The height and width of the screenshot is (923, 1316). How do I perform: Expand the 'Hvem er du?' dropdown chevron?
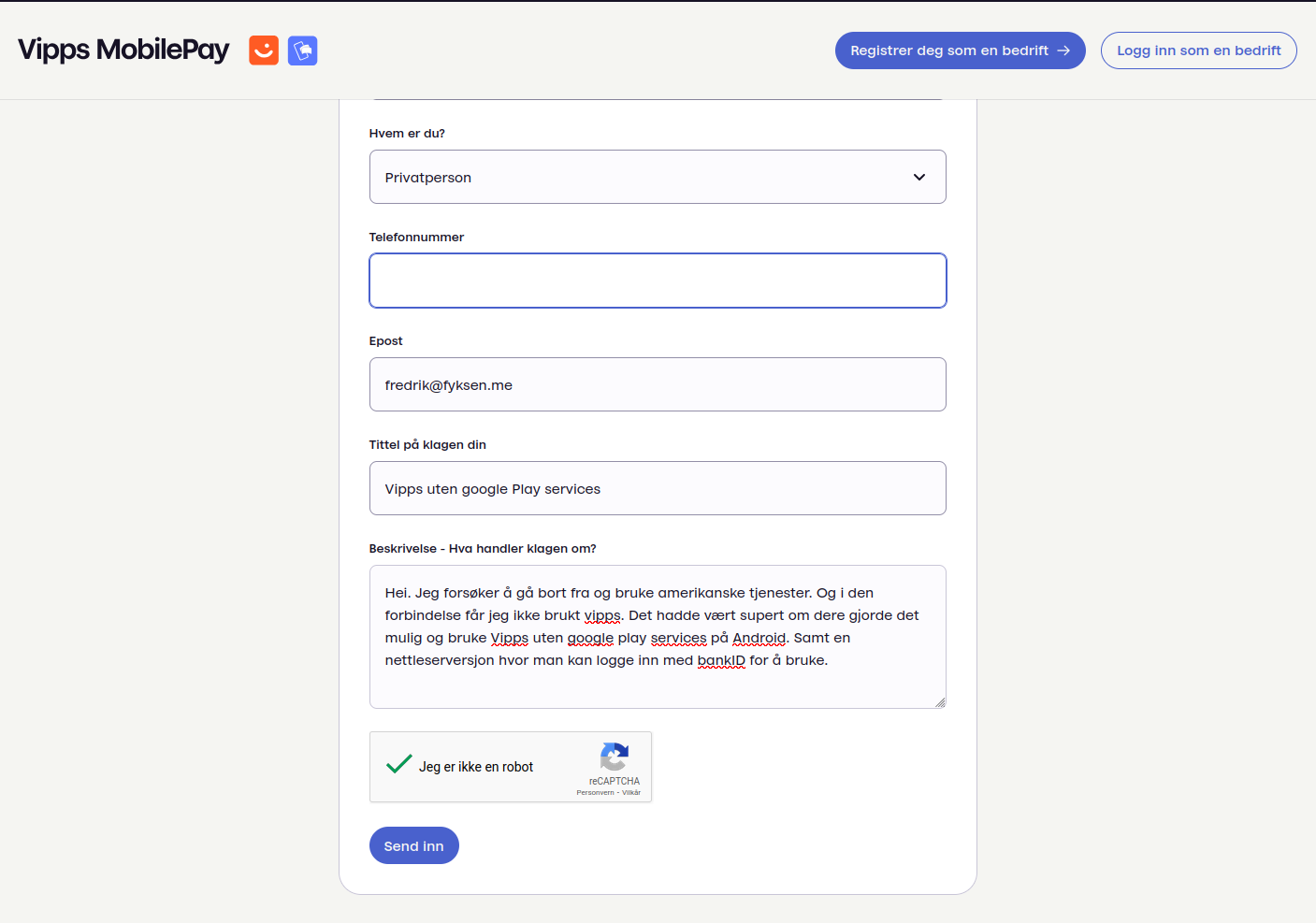(x=918, y=177)
